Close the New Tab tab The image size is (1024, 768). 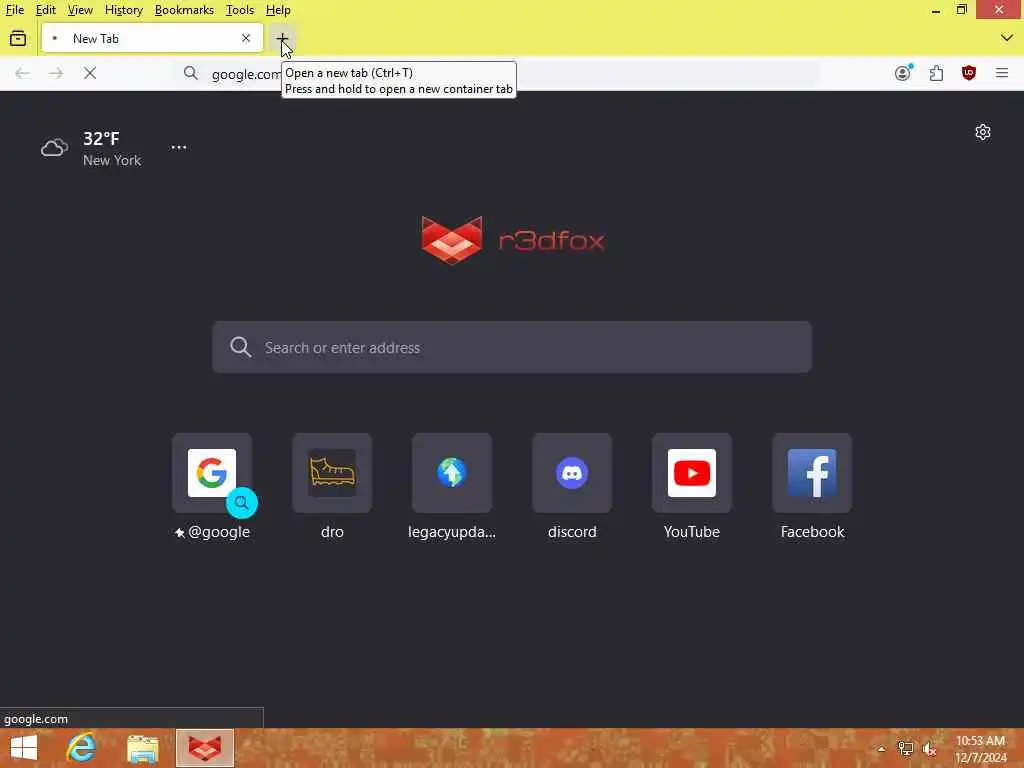click(x=246, y=39)
